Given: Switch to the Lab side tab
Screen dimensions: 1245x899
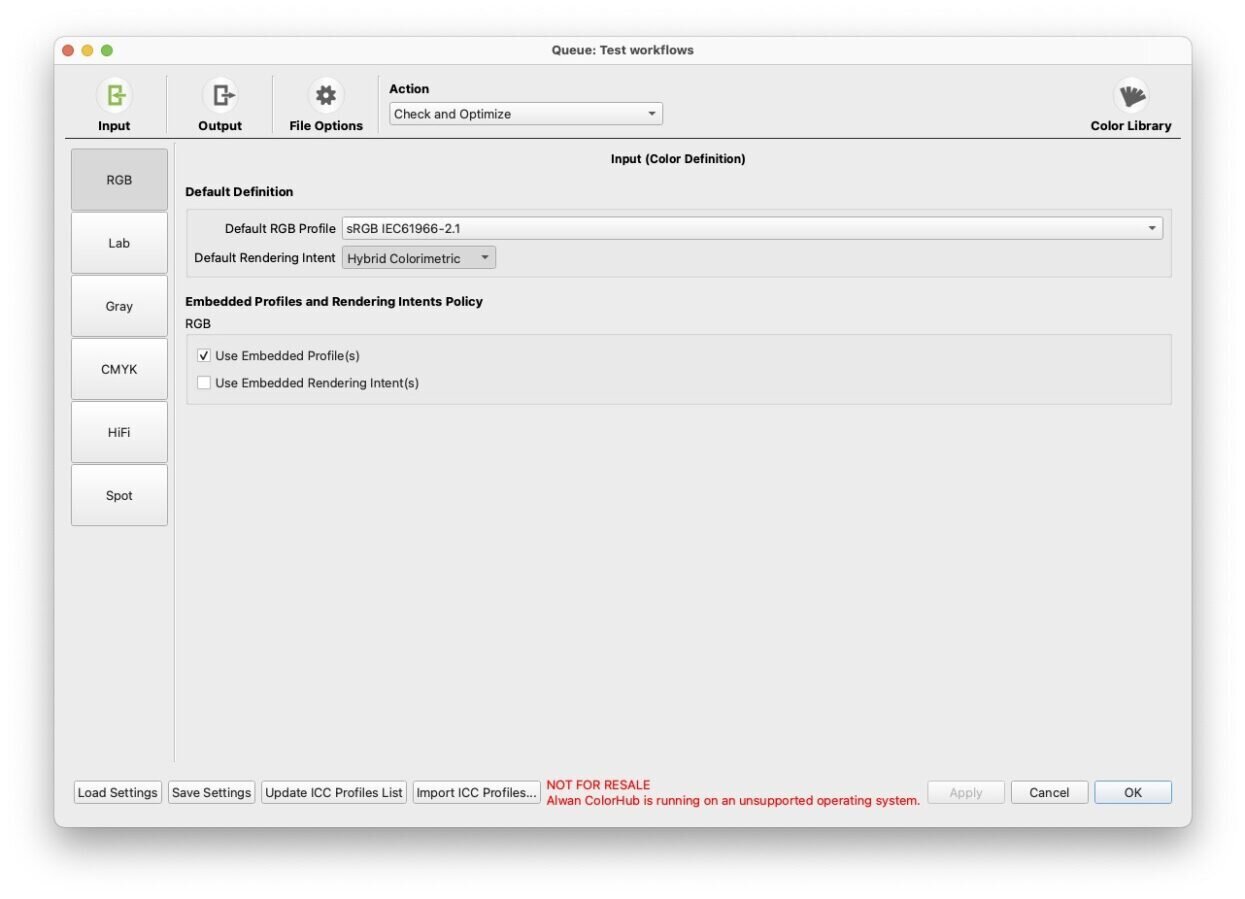Looking at the screenshot, I should click(119, 243).
